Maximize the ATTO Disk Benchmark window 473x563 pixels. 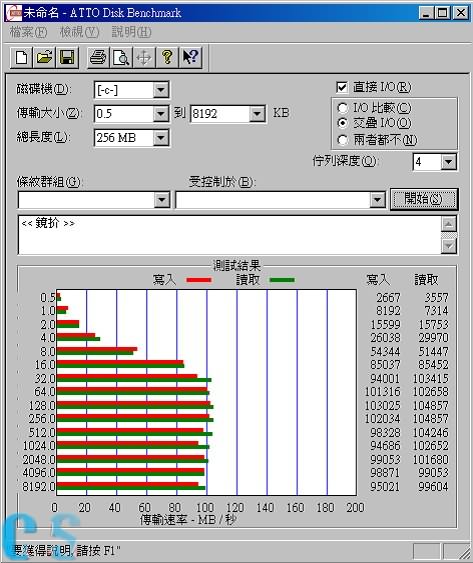pyautogui.click(x=442, y=13)
